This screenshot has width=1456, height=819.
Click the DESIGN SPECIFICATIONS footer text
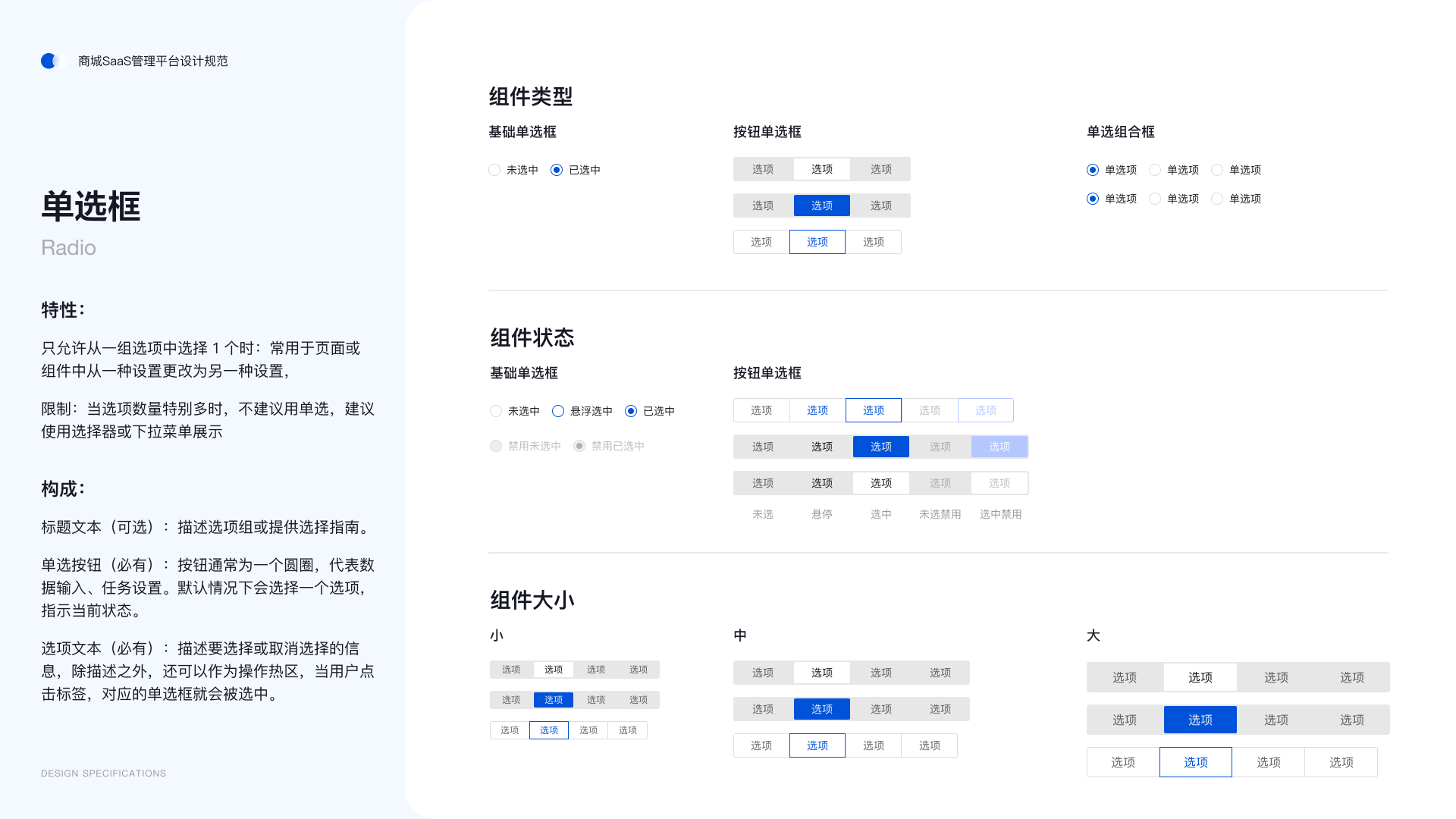(x=103, y=773)
